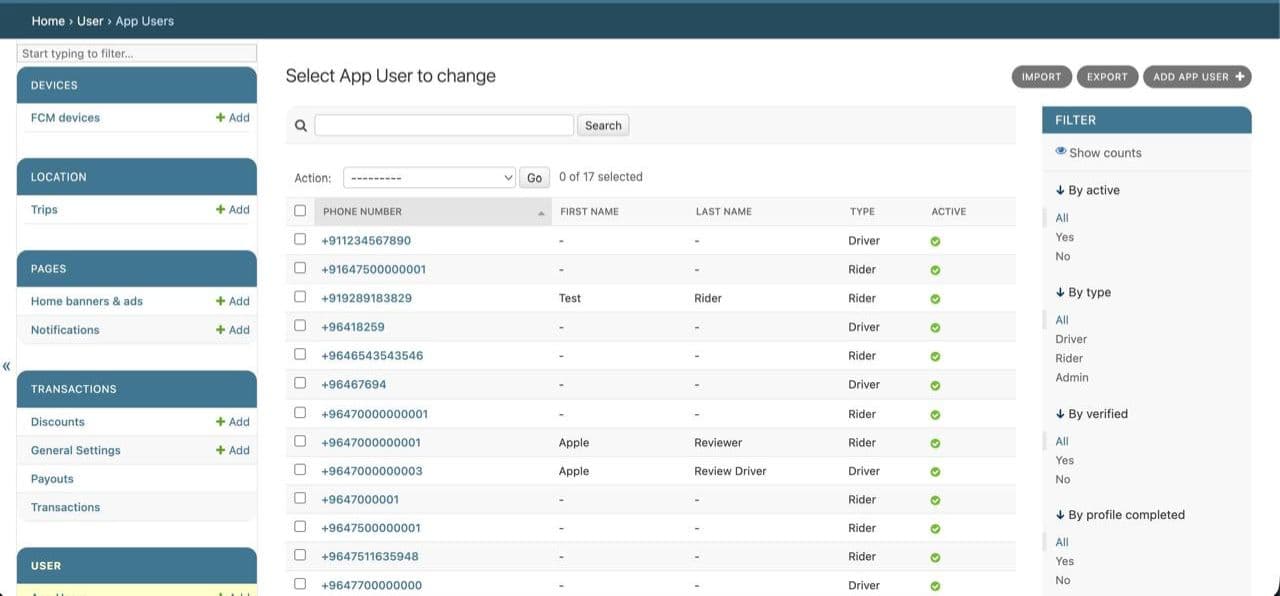The image size is (1280, 596).
Task: Collapse the By verified filter
Action: point(1091,413)
